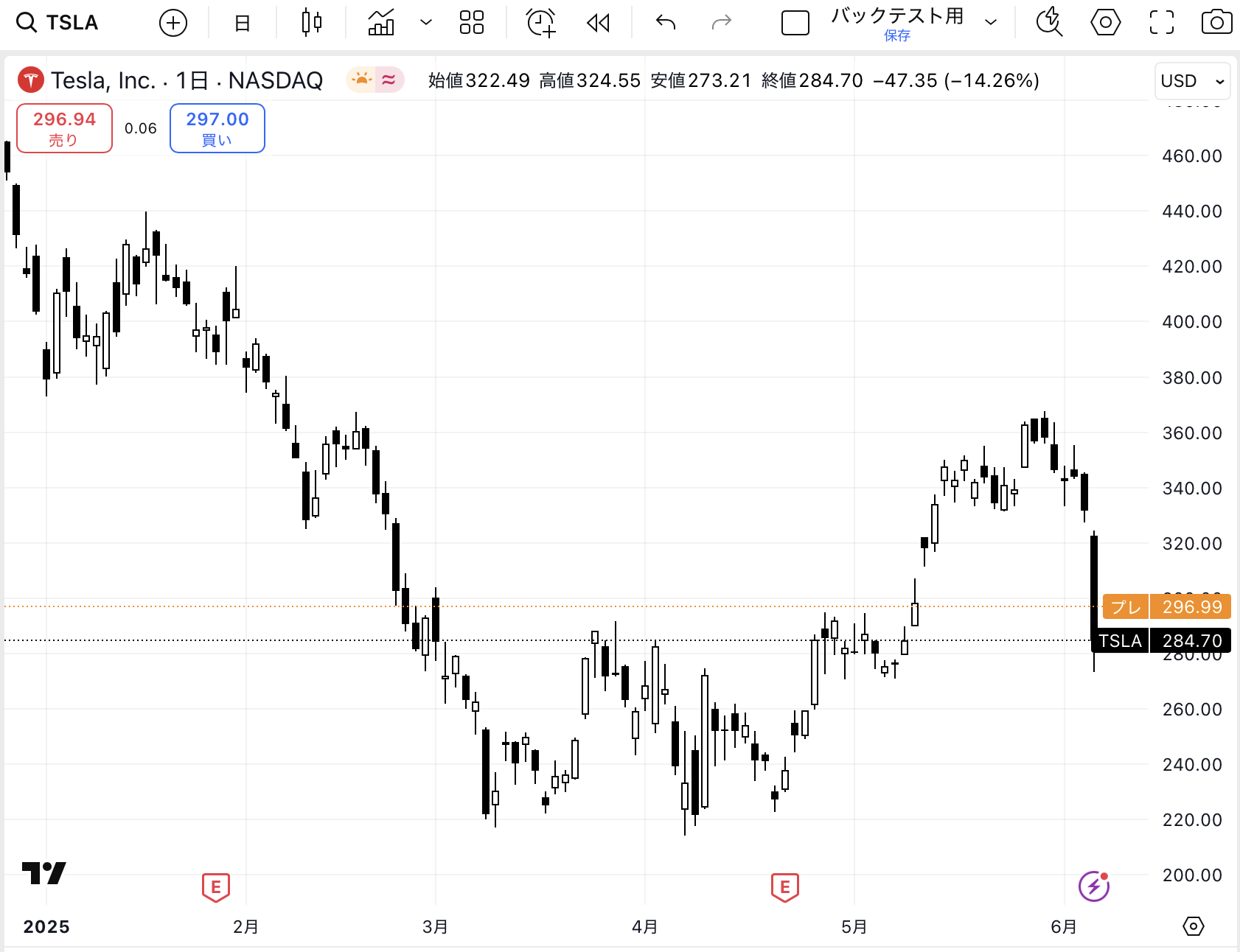
Task: Open time axis settings hexagon icon
Action: click(1194, 926)
